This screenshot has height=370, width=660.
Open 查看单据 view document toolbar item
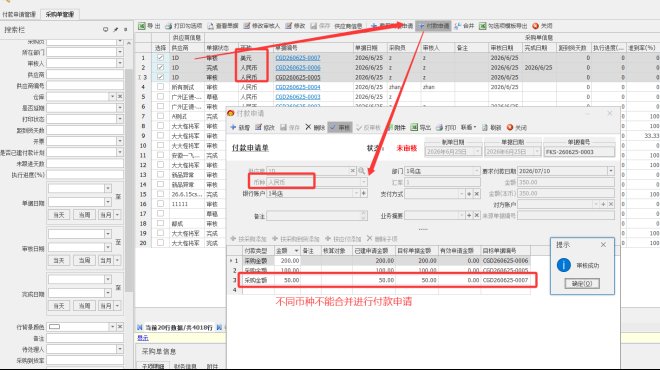(x=223, y=26)
